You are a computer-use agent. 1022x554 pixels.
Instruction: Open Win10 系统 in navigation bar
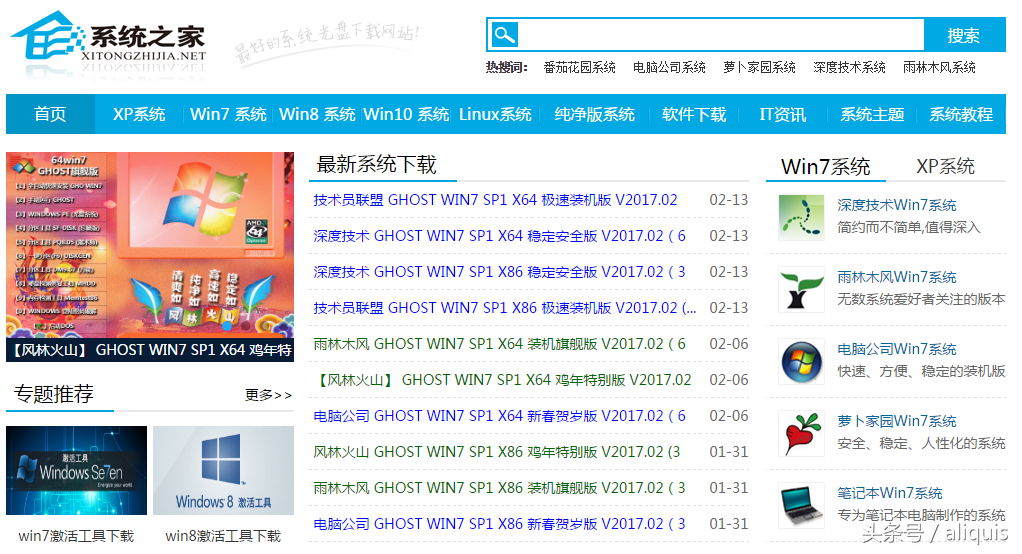click(x=405, y=114)
